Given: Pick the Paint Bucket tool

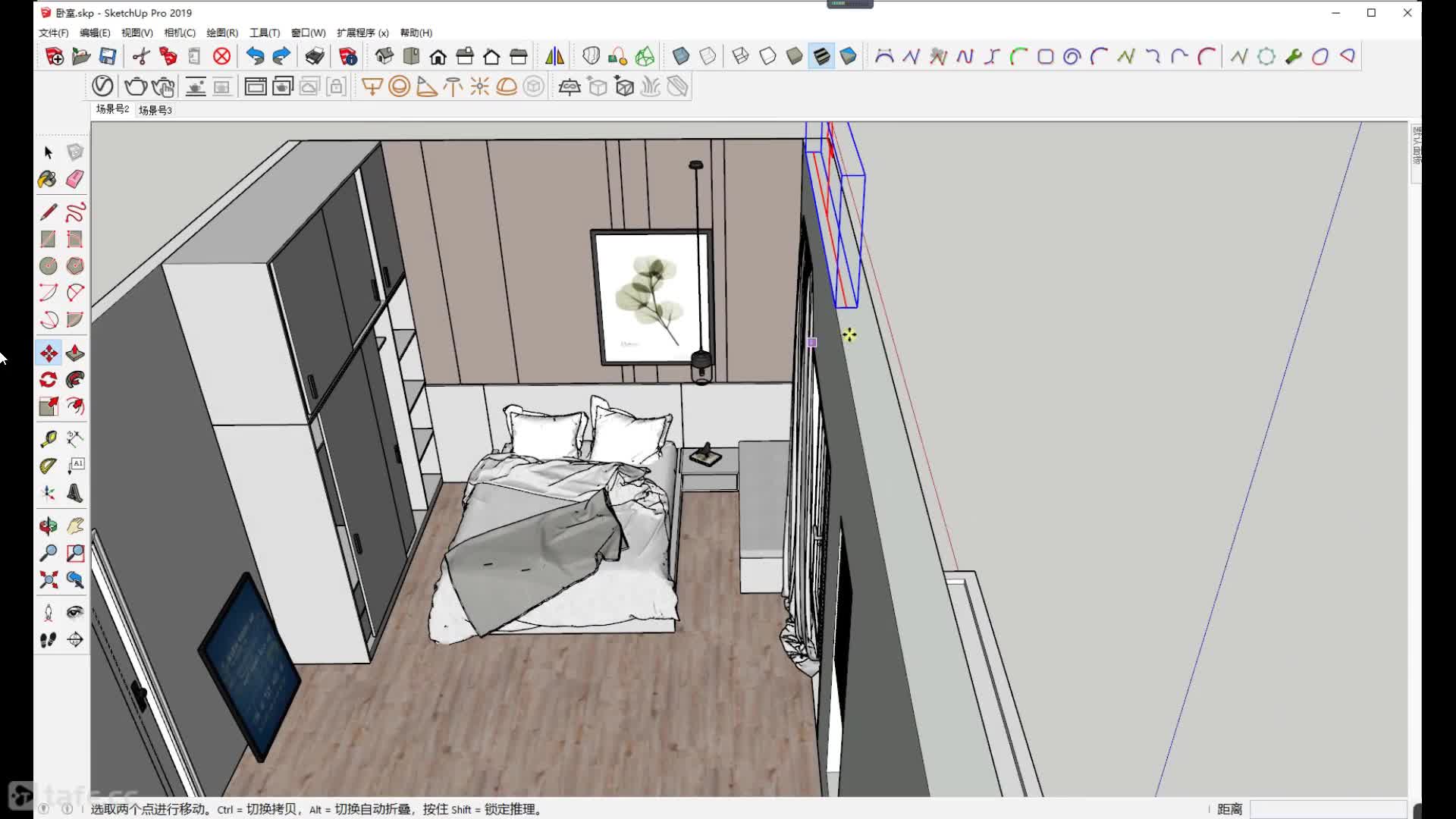Looking at the screenshot, I should coord(47,180).
